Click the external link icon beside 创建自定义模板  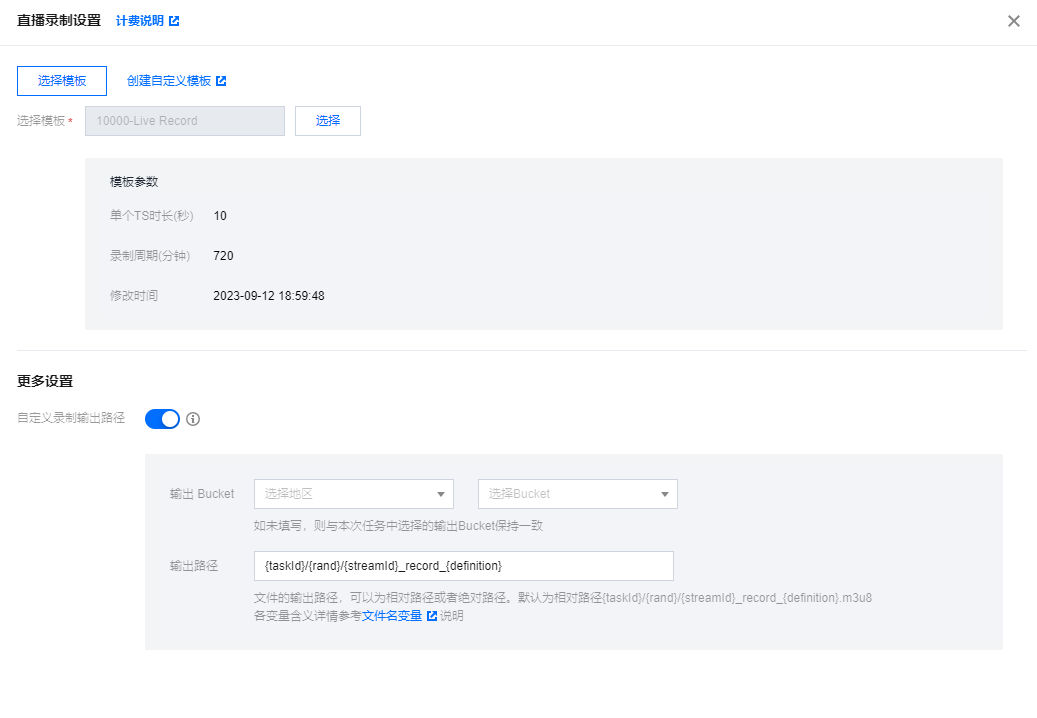[x=221, y=81]
